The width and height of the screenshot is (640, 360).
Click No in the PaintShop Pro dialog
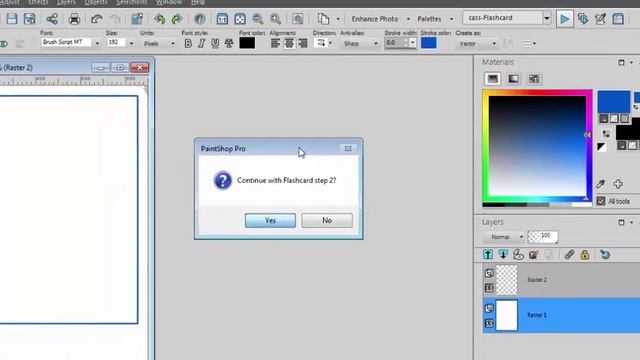pos(327,220)
